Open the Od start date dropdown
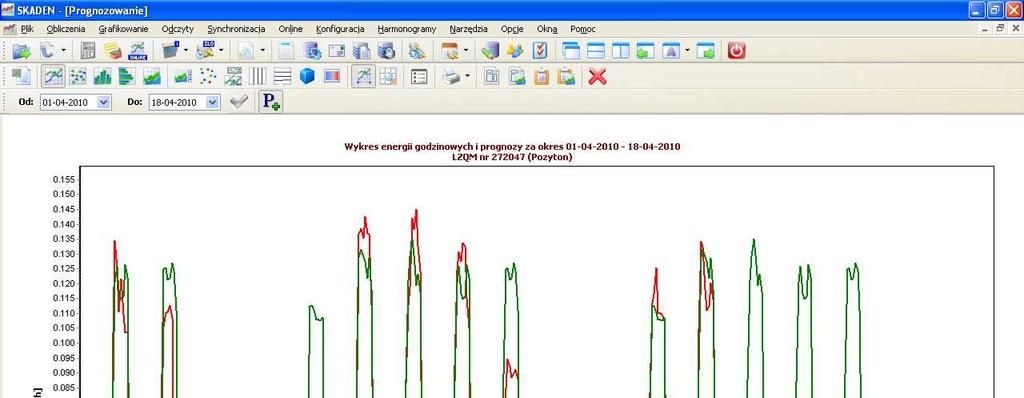Viewport: 1024px width, 398px height. coord(104,103)
